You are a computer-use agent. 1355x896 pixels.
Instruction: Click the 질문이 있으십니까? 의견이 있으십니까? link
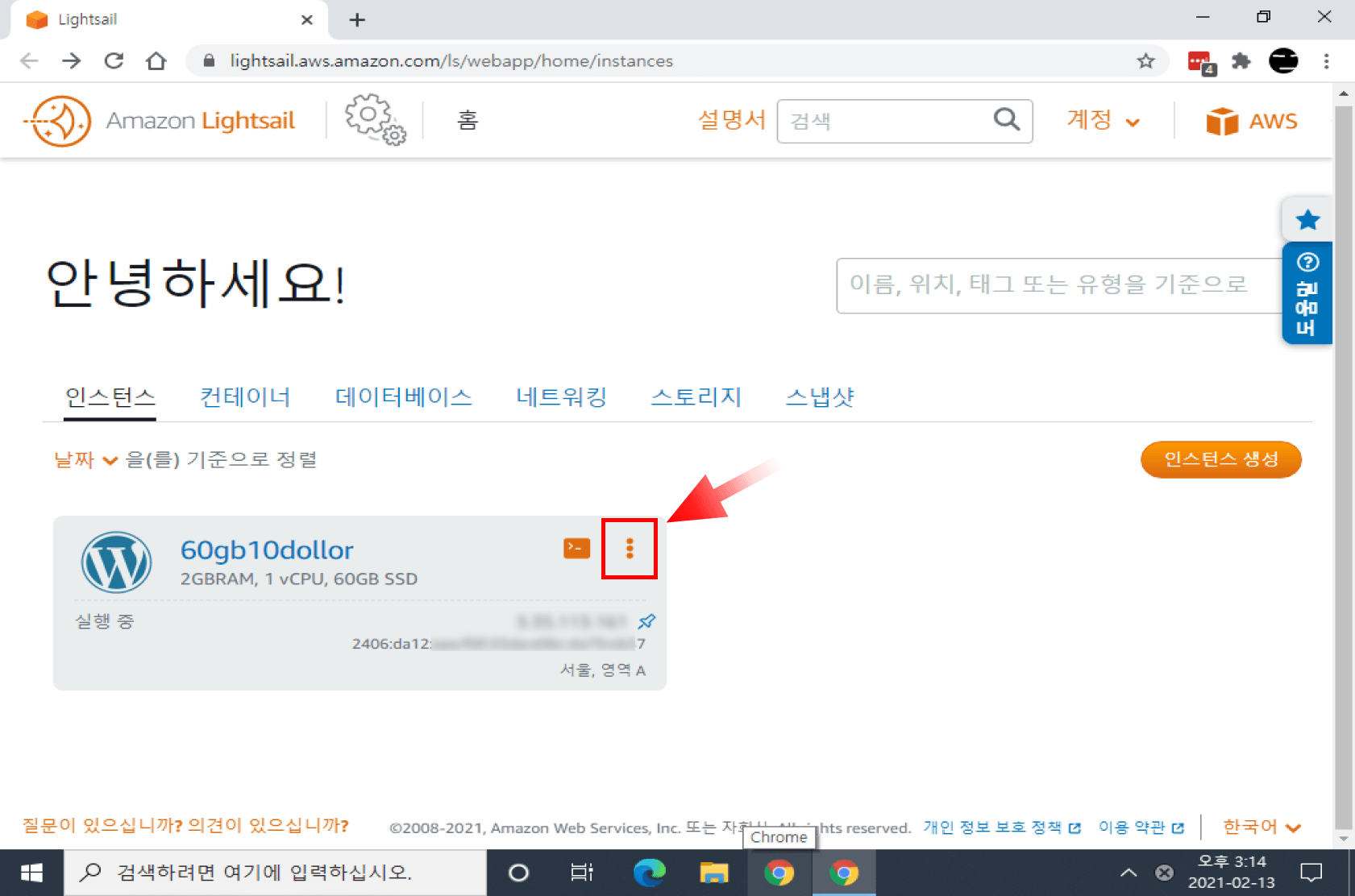(x=185, y=826)
